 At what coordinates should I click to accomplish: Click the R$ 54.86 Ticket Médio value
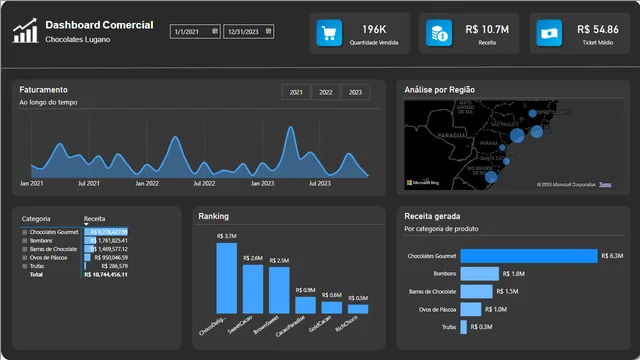pyautogui.click(x=598, y=29)
